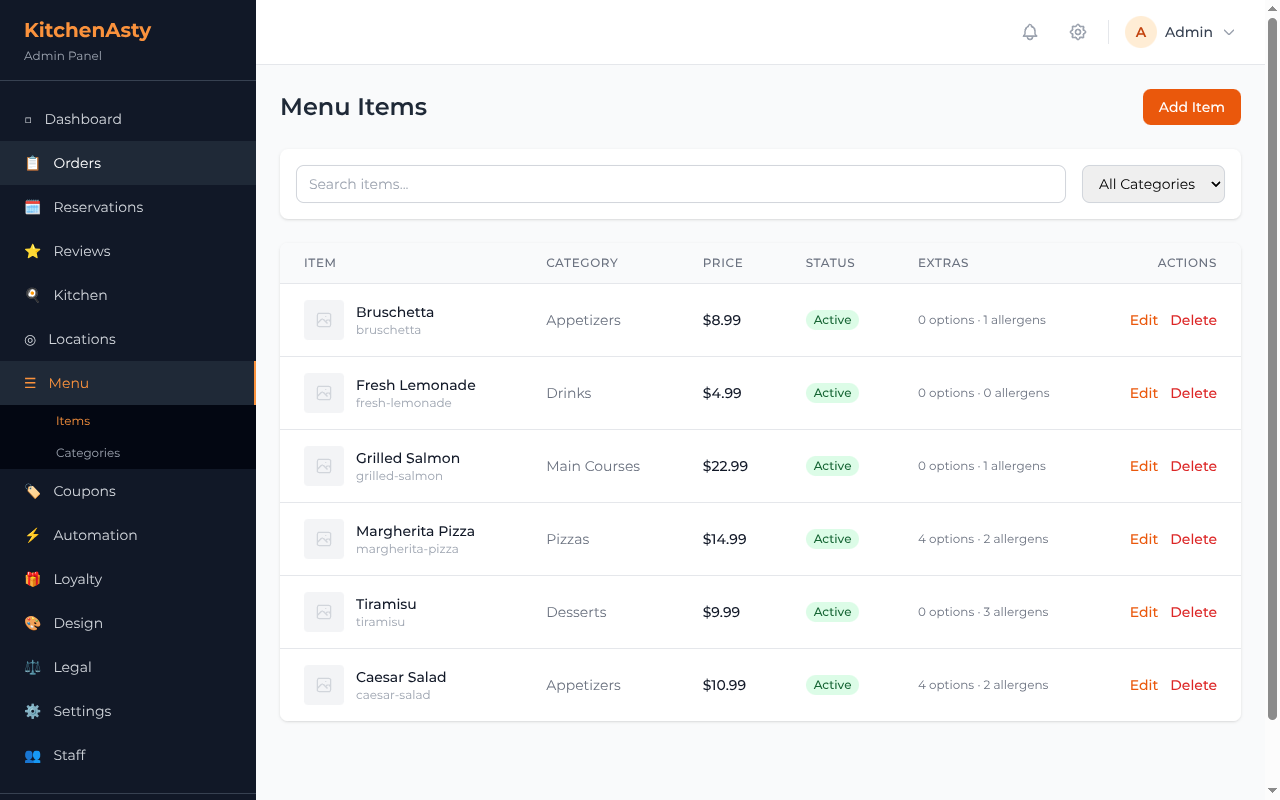Select the Staff sidebar icon
This screenshot has height=800, width=1280.
[33, 755]
